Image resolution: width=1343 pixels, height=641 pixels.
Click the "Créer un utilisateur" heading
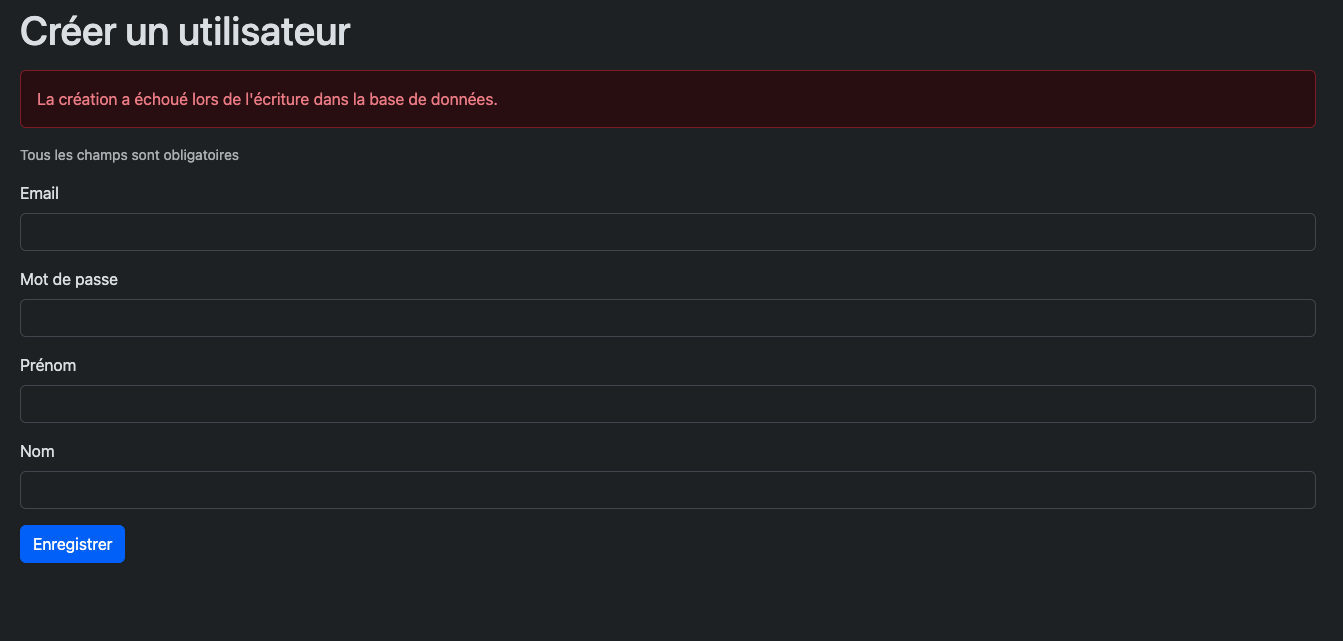tap(185, 32)
